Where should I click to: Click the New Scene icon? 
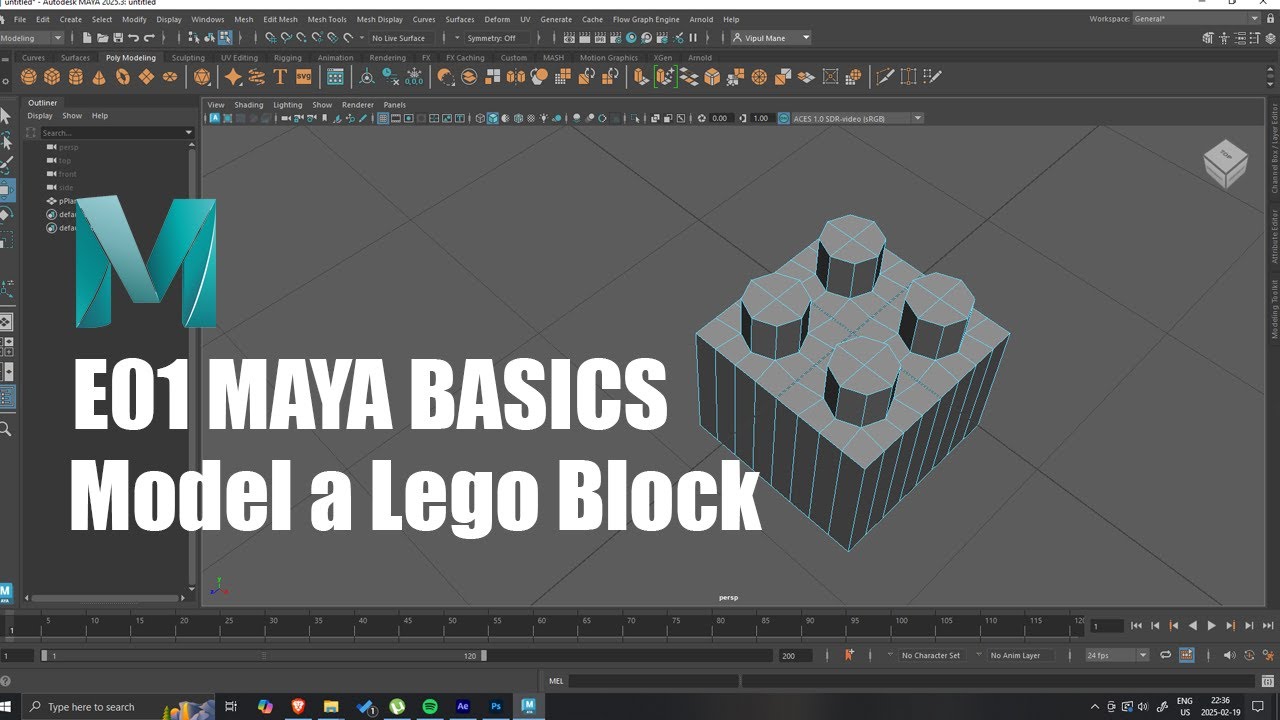click(87, 38)
